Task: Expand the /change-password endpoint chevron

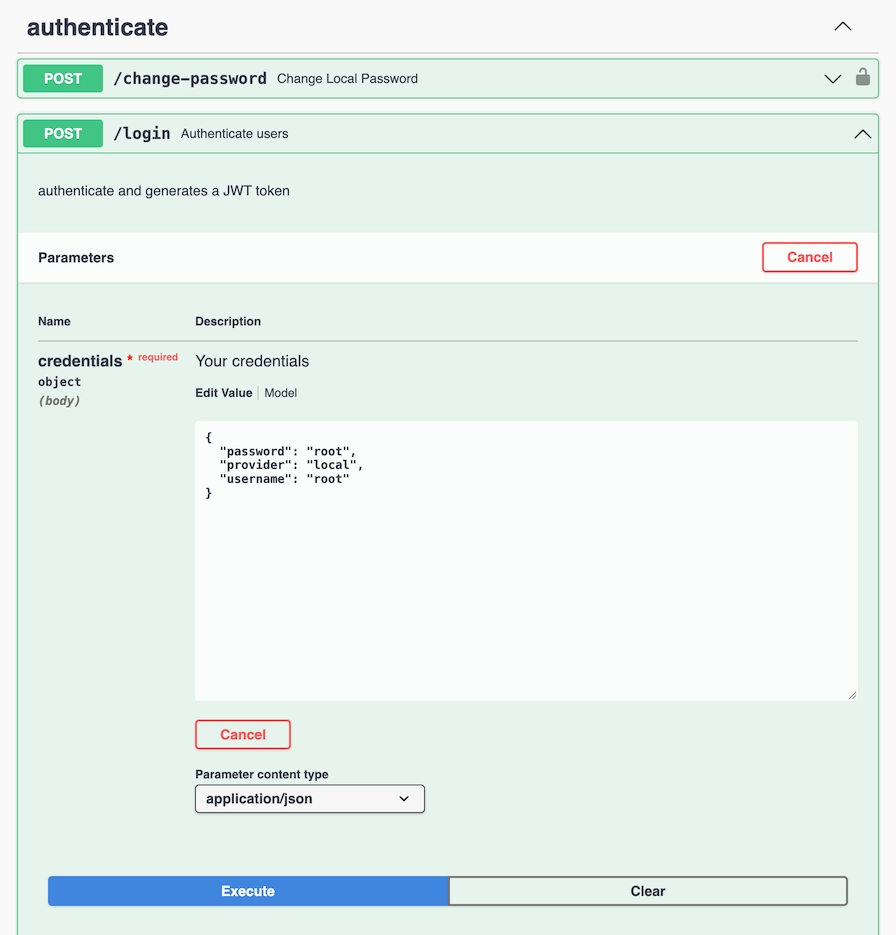Action: pyautogui.click(x=832, y=79)
